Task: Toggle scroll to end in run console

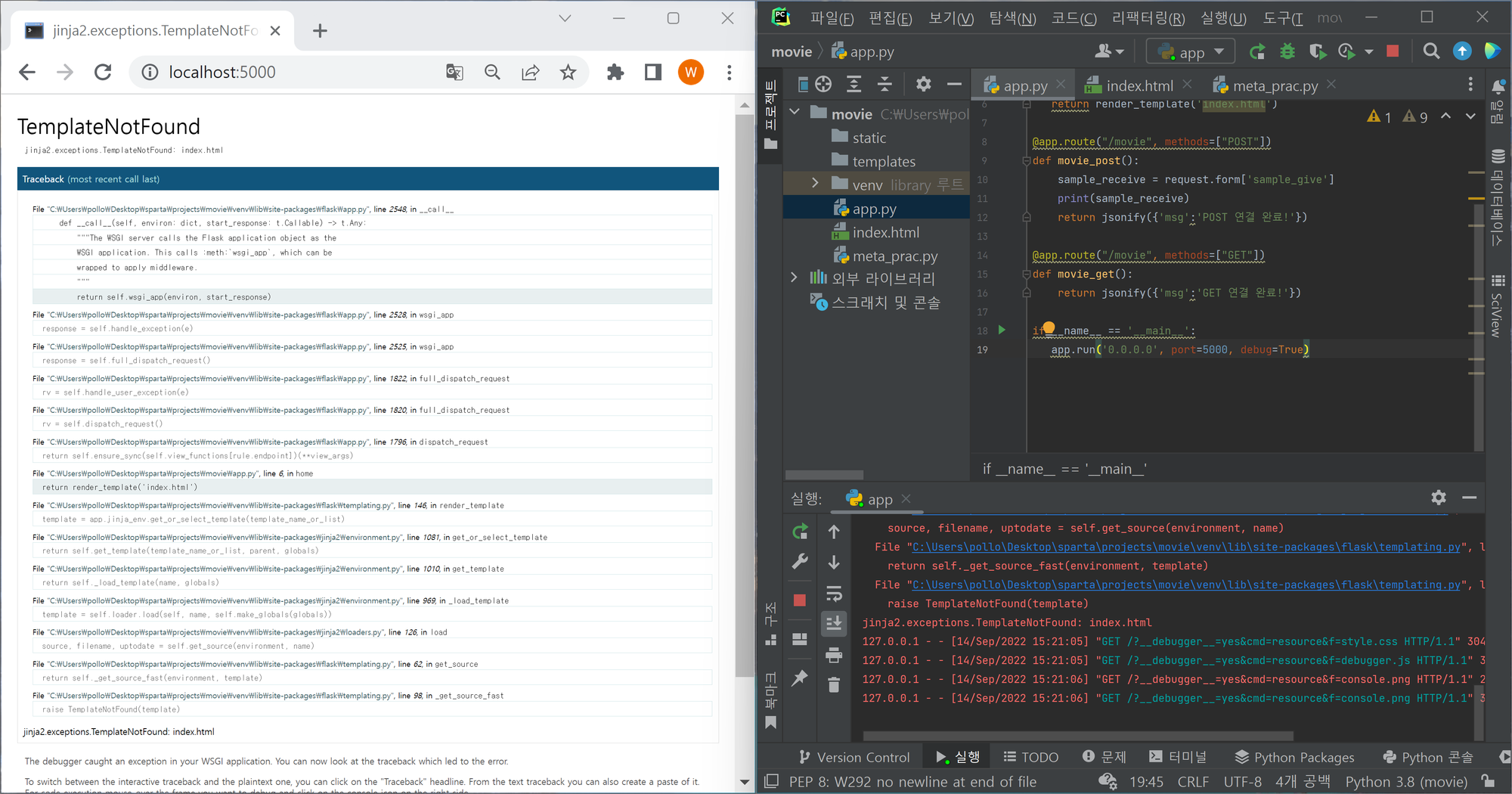Action: (834, 624)
